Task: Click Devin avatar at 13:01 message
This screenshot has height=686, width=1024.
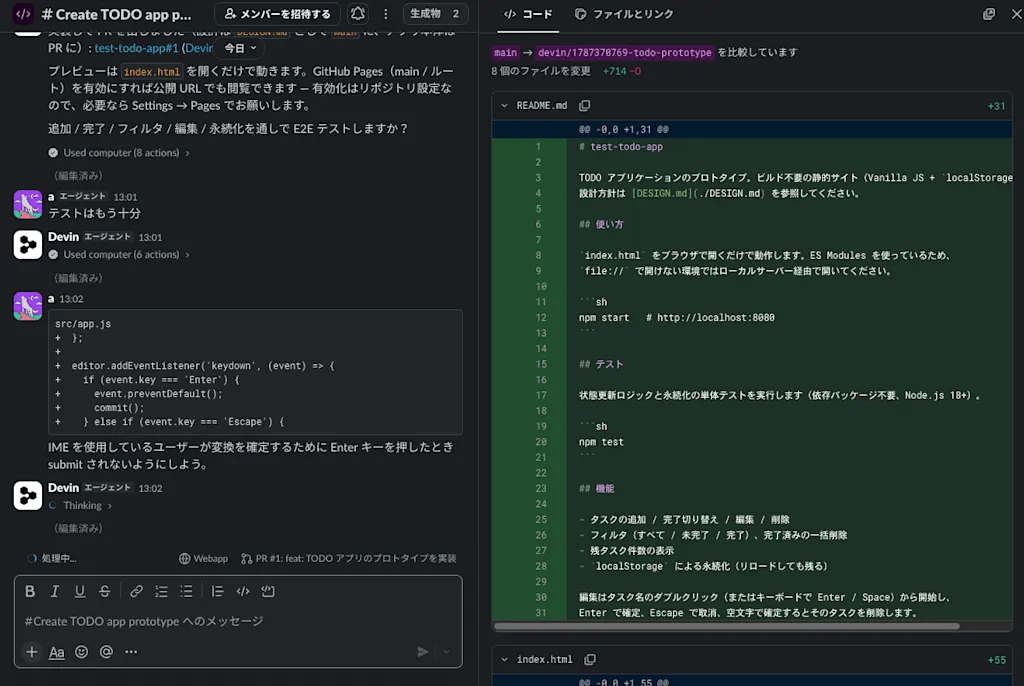Action: click(x=27, y=245)
